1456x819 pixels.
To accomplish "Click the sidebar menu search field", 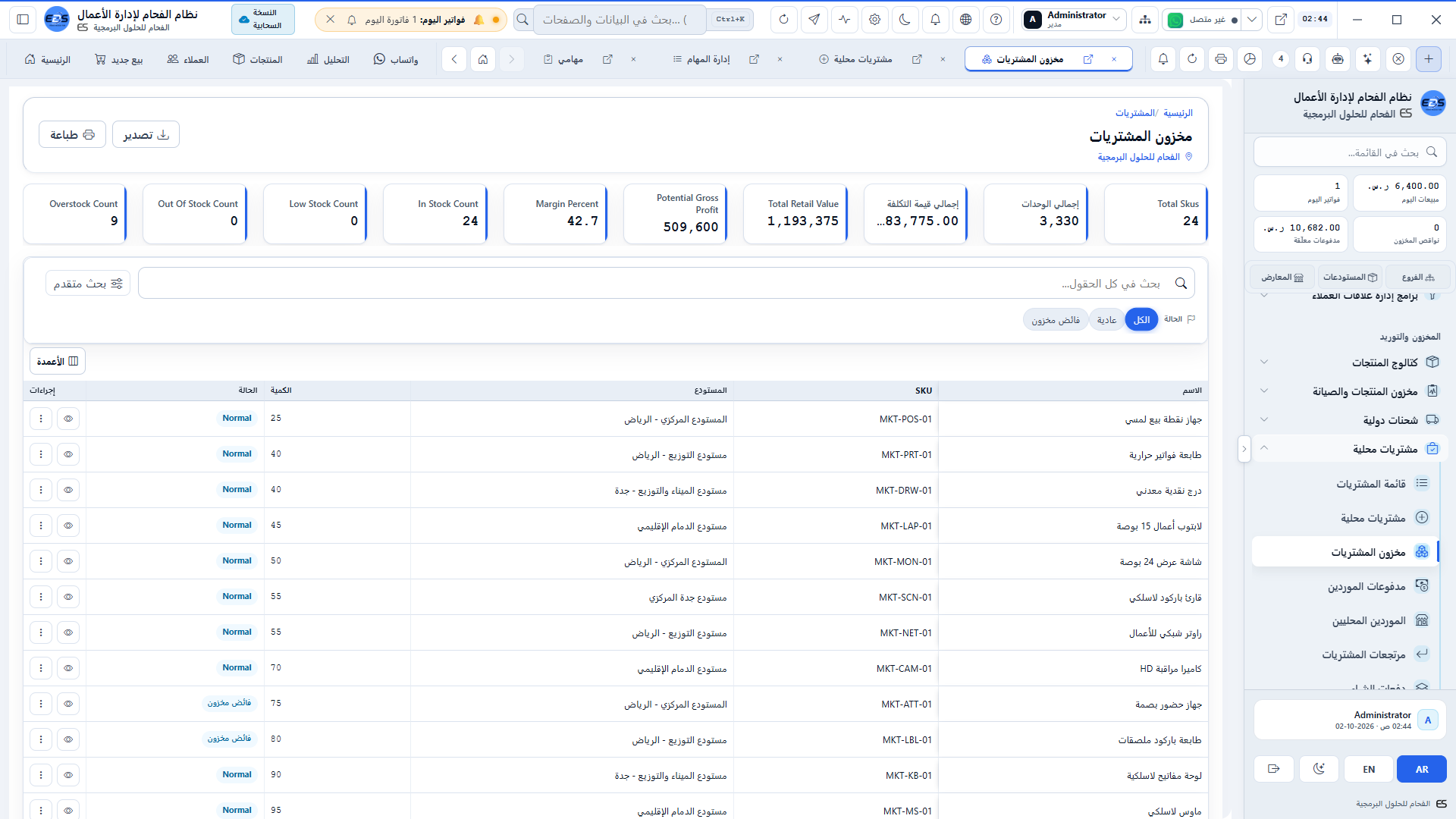I will coord(1349,152).
